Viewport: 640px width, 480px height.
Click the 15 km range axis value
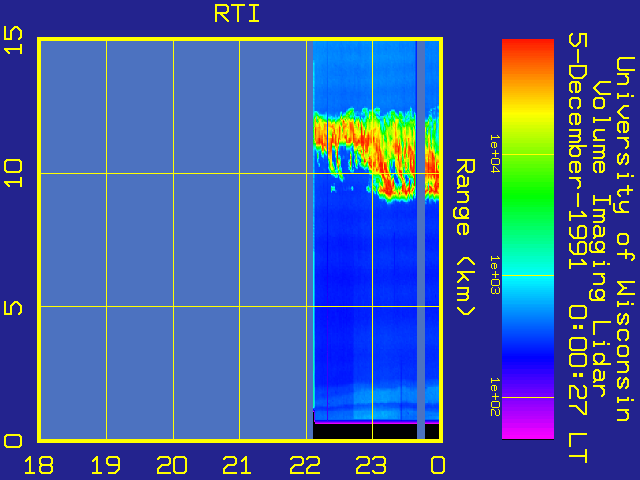tap(13, 40)
